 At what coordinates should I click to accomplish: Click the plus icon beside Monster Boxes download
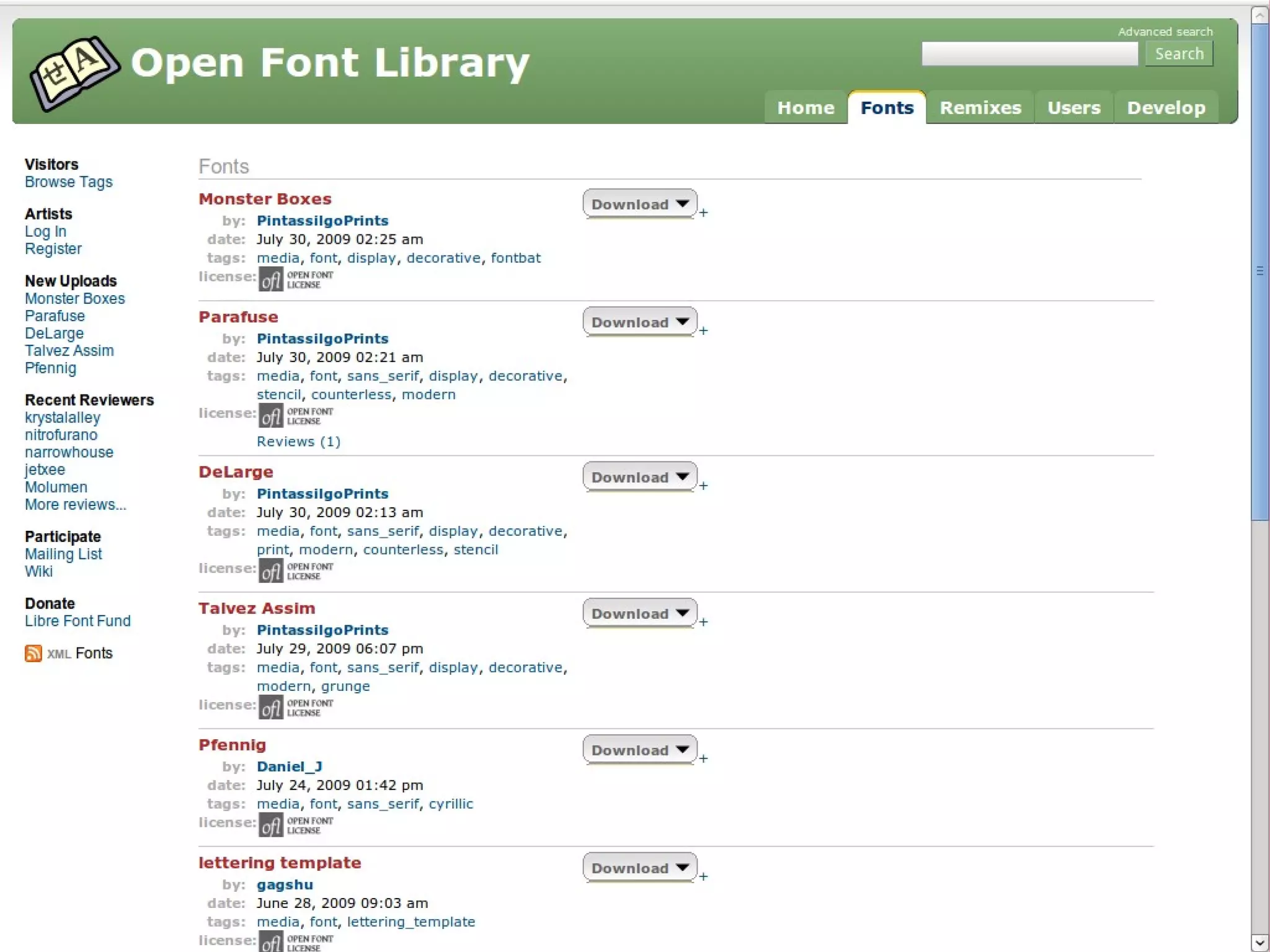click(703, 213)
